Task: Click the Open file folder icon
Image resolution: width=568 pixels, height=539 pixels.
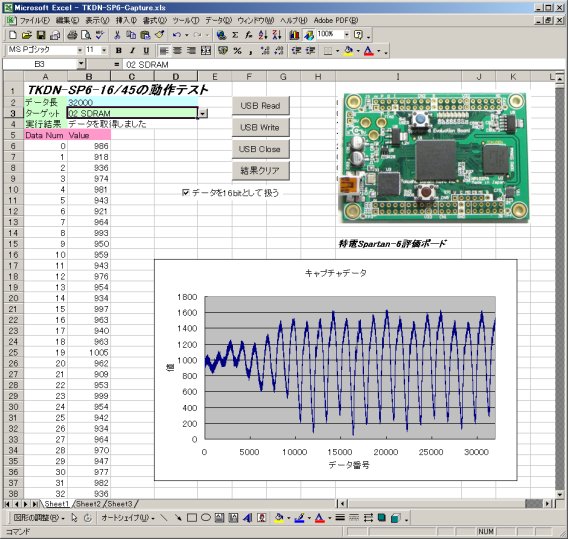Action: click(26, 35)
